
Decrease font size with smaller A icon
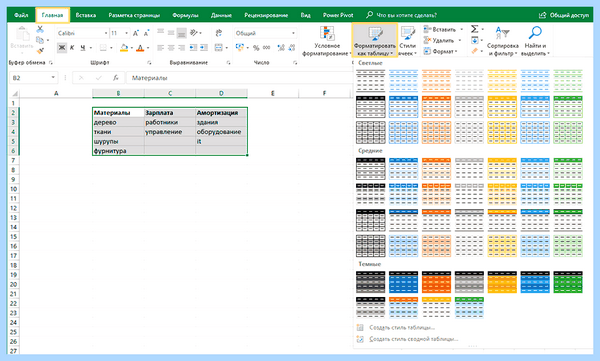[146, 33]
